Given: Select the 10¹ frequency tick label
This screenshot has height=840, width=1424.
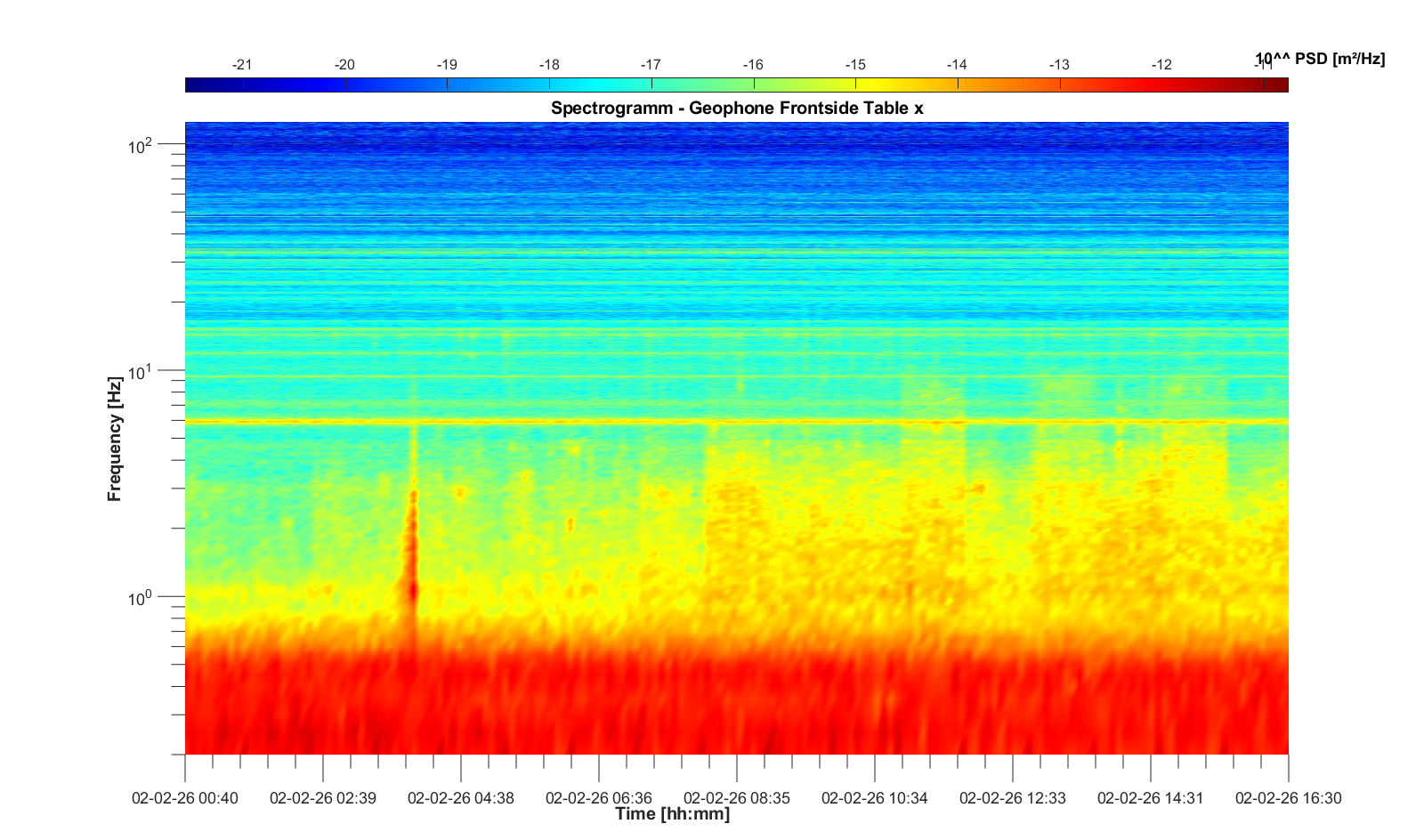Looking at the screenshot, I should point(141,371).
